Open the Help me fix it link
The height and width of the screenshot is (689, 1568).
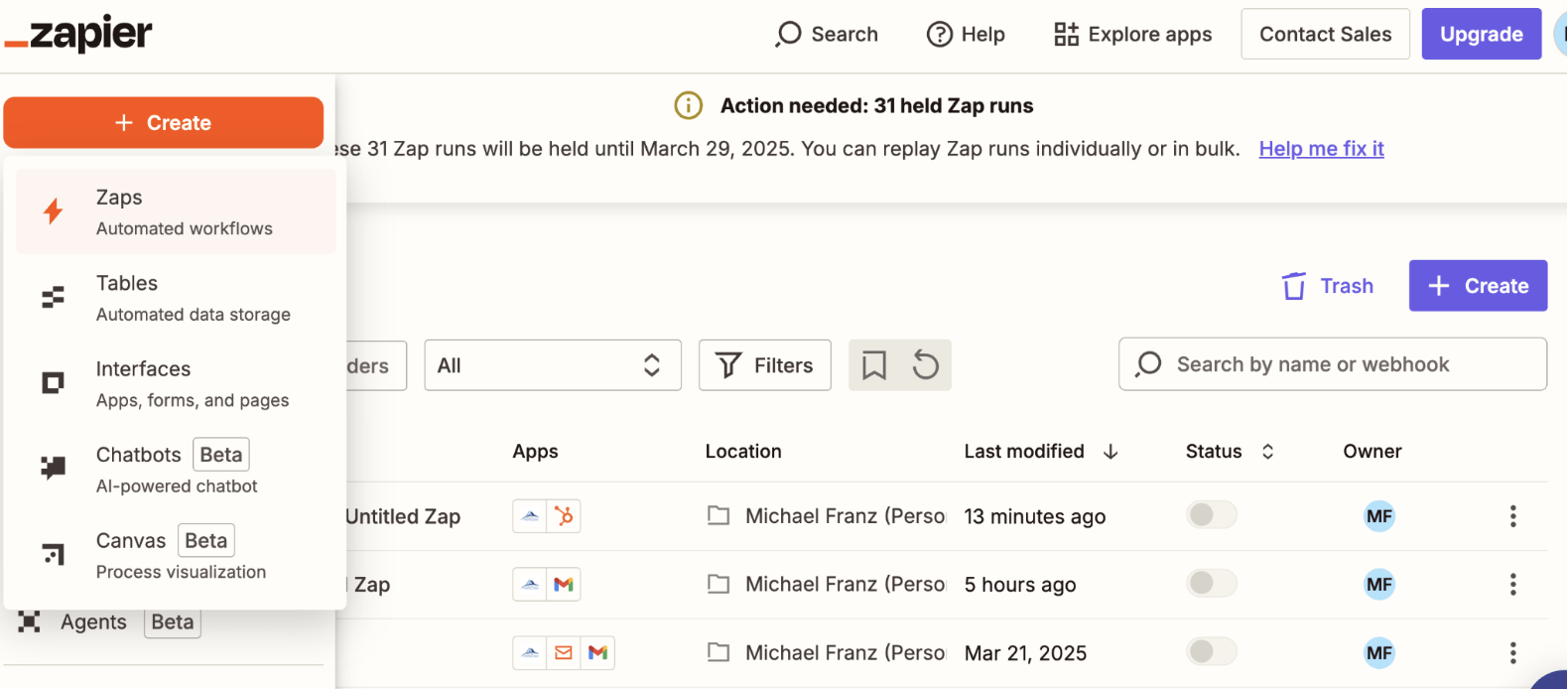[1321, 149]
